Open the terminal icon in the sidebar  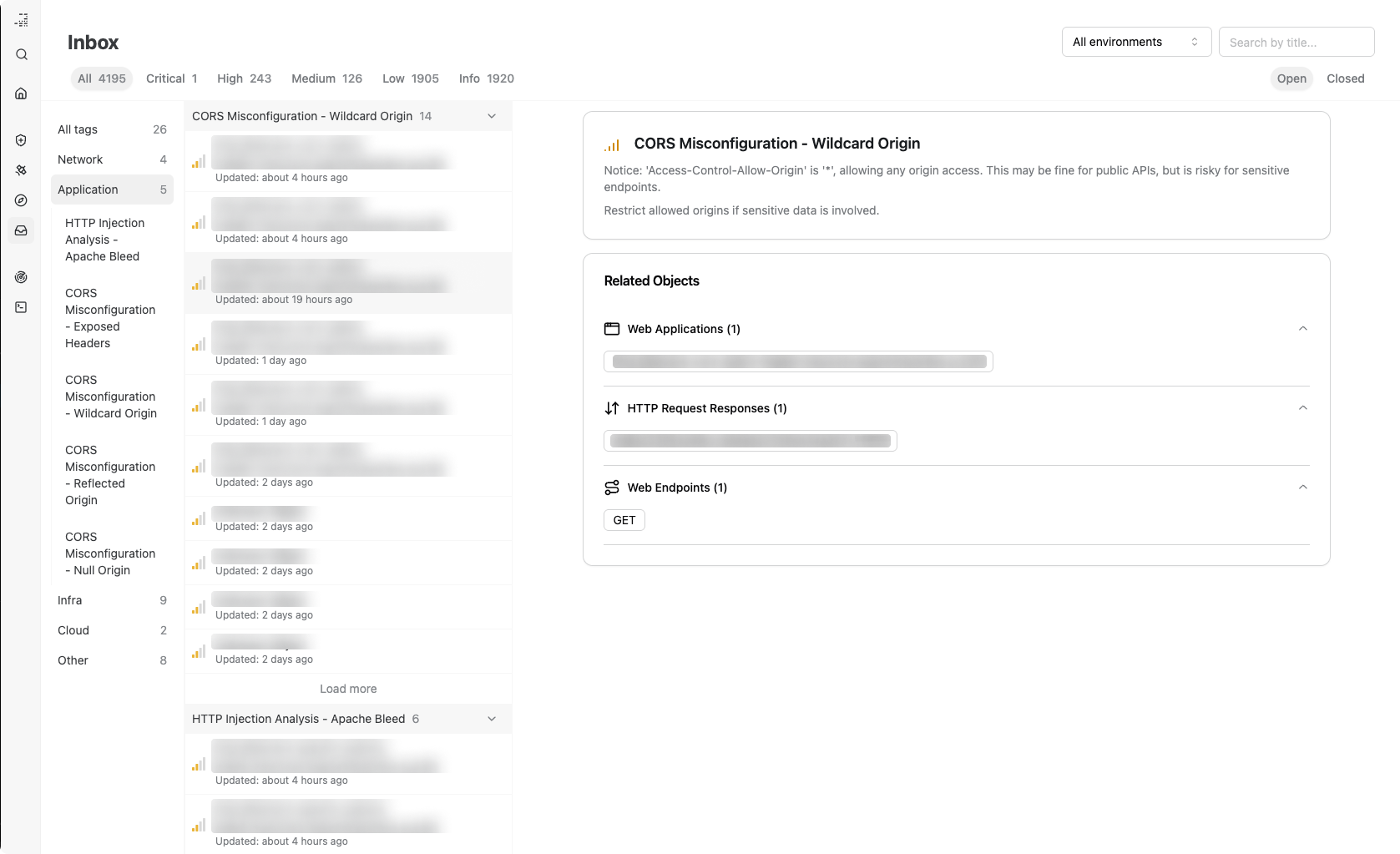[22, 307]
